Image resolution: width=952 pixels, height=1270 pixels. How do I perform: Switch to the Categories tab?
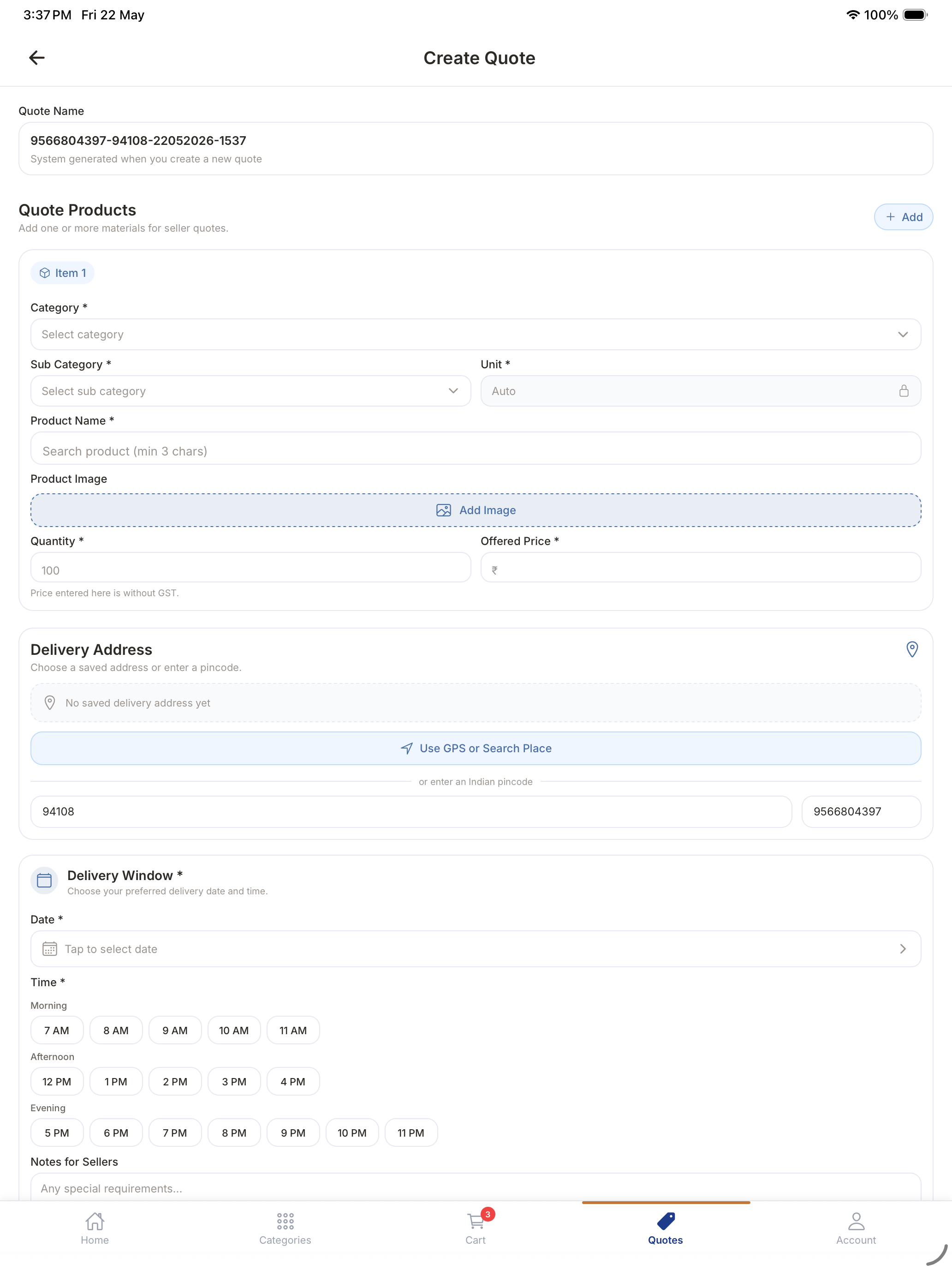click(x=285, y=1228)
